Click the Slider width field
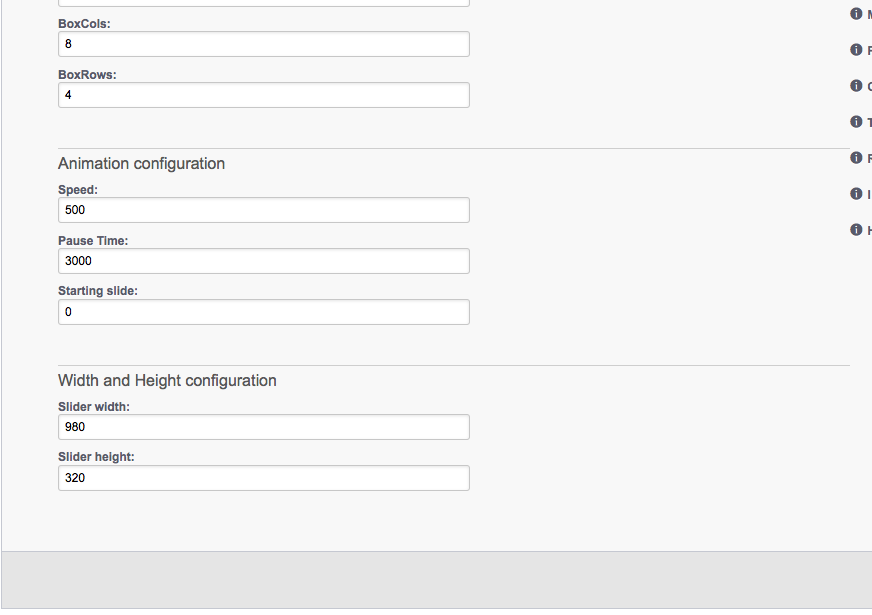The image size is (872, 615). [264, 427]
